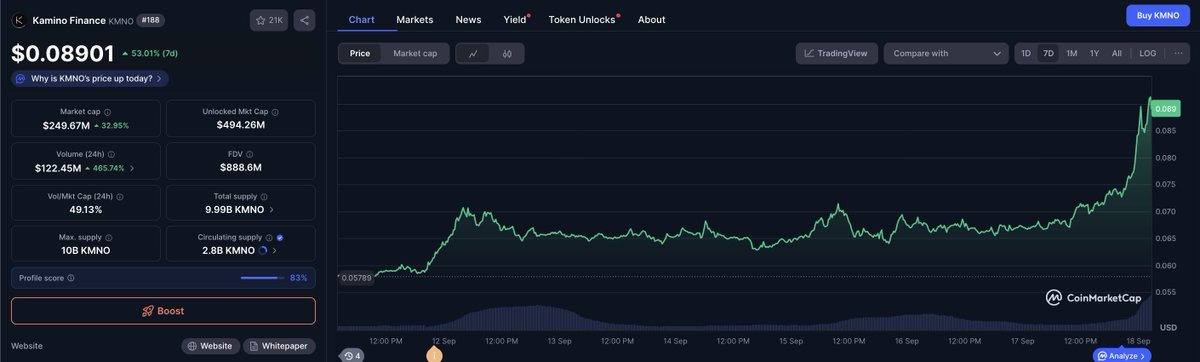Set chart range to 1M
This screenshot has height=362, width=1200.
1071,53
